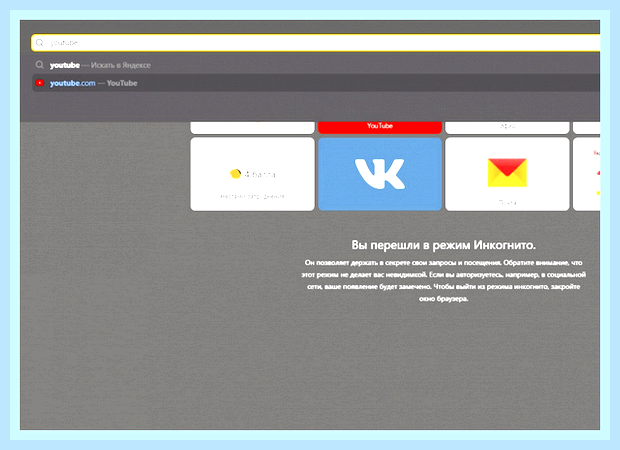Screen dimensions: 620x450
Task: Choose the "YouTube" title in the second suggestion
Action: 122,83
